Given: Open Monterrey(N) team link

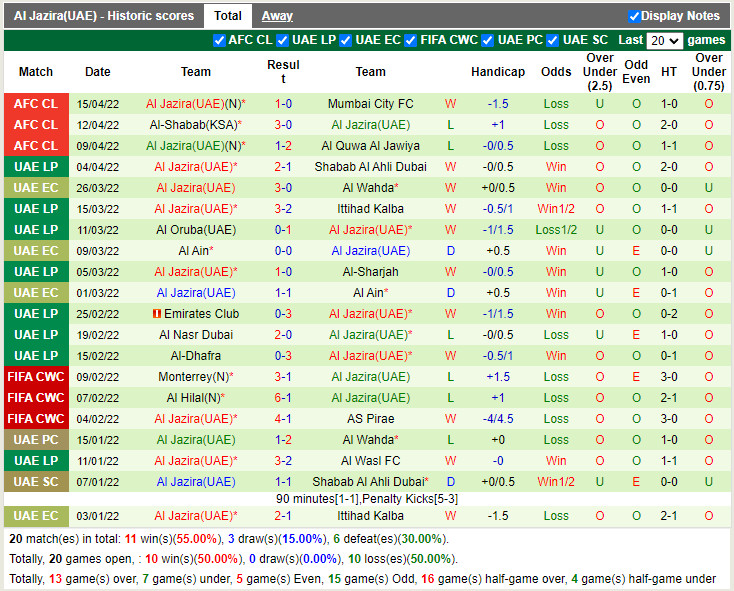Looking at the screenshot, I should point(194,377).
